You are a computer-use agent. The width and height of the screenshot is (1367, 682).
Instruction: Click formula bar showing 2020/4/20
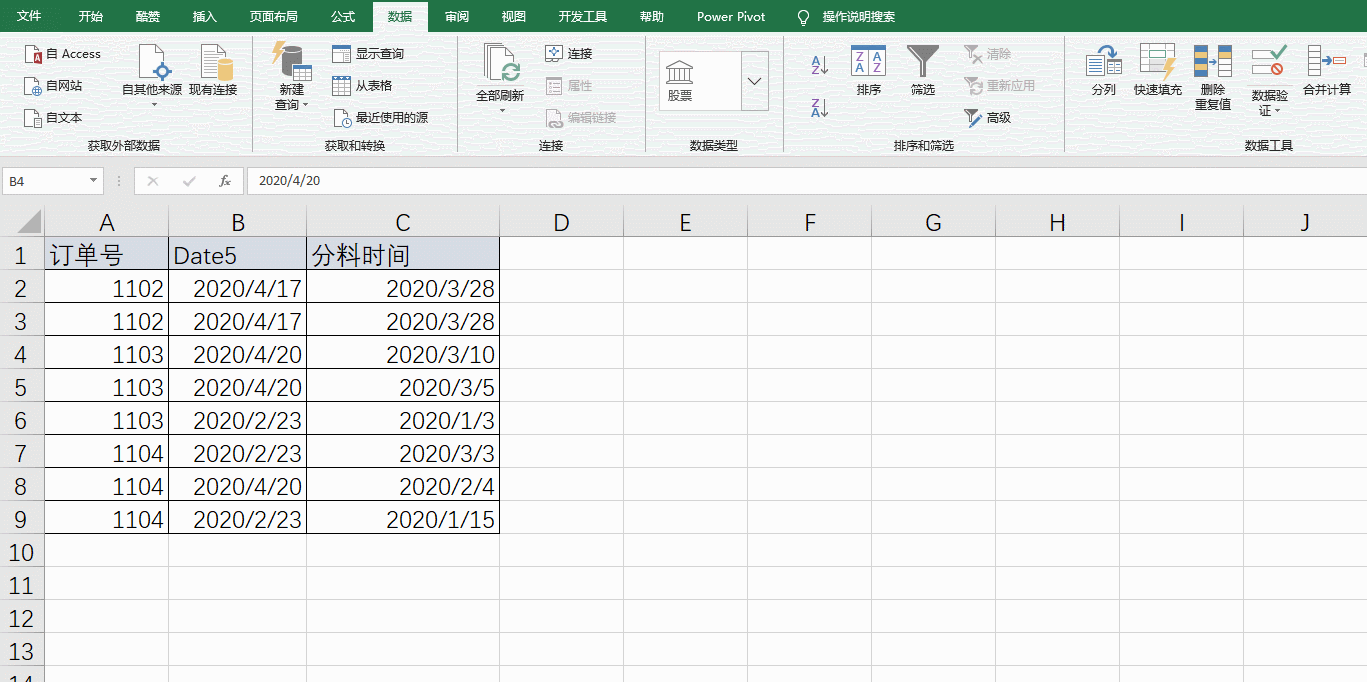point(806,181)
